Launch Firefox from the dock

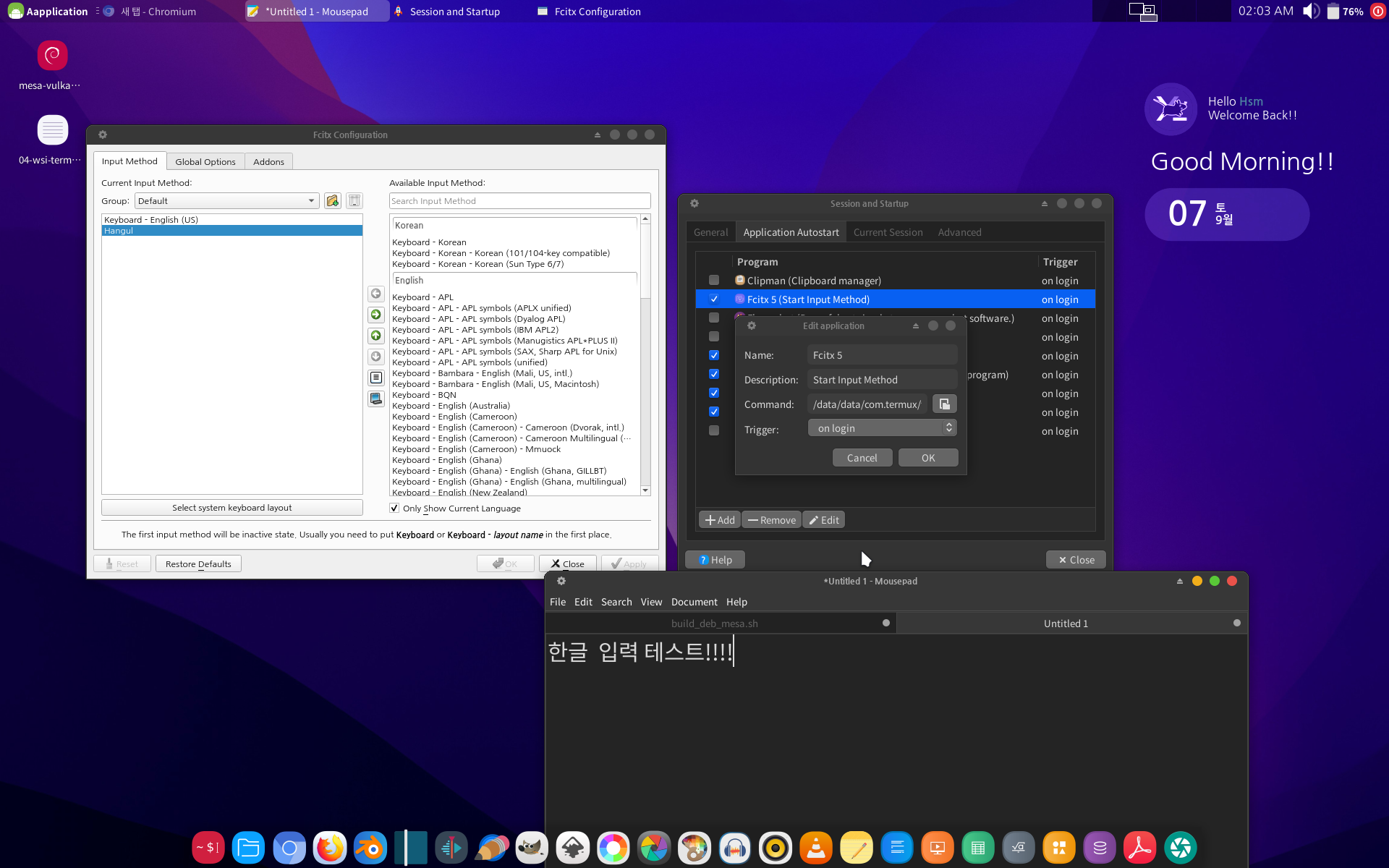(330, 848)
